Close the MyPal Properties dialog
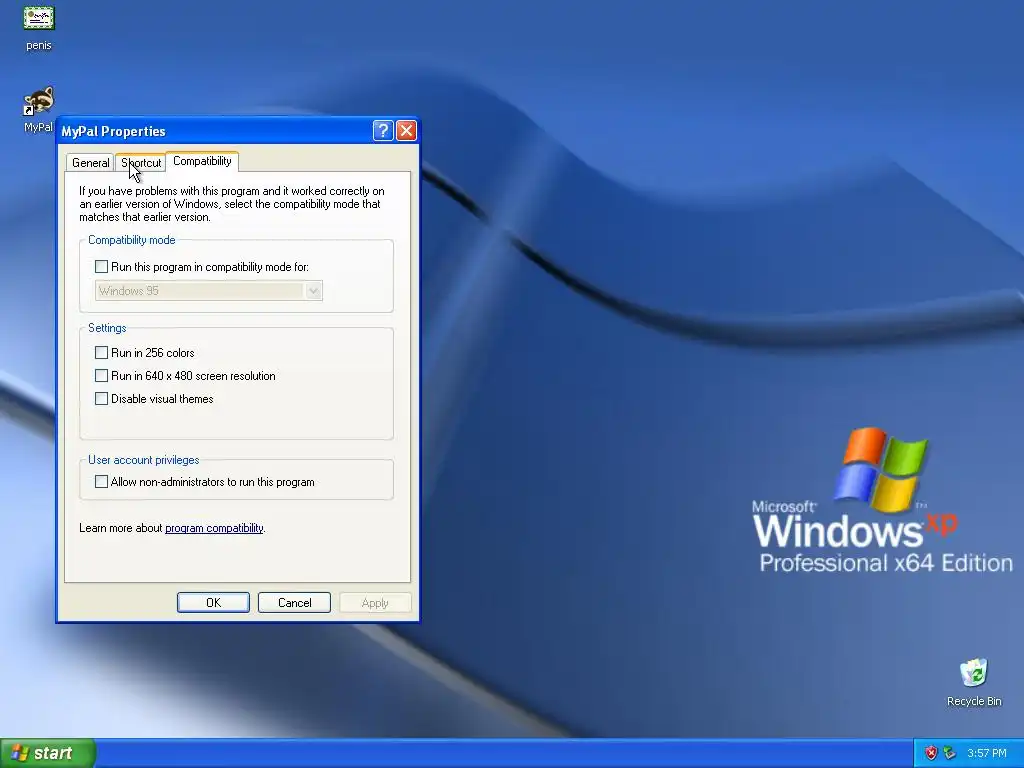1024x768 pixels. 406,131
